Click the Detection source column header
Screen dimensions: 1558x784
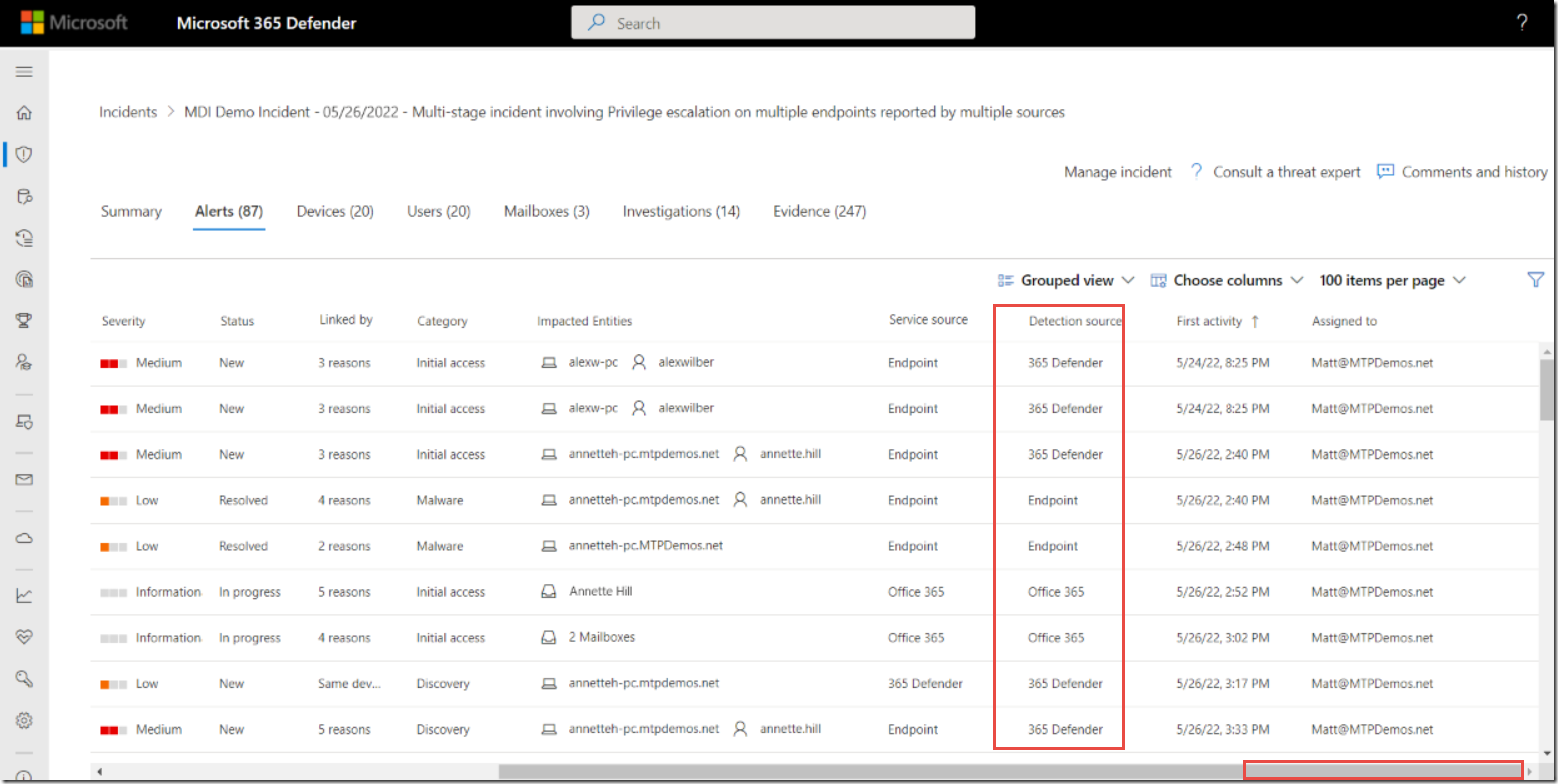click(x=1075, y=321)
